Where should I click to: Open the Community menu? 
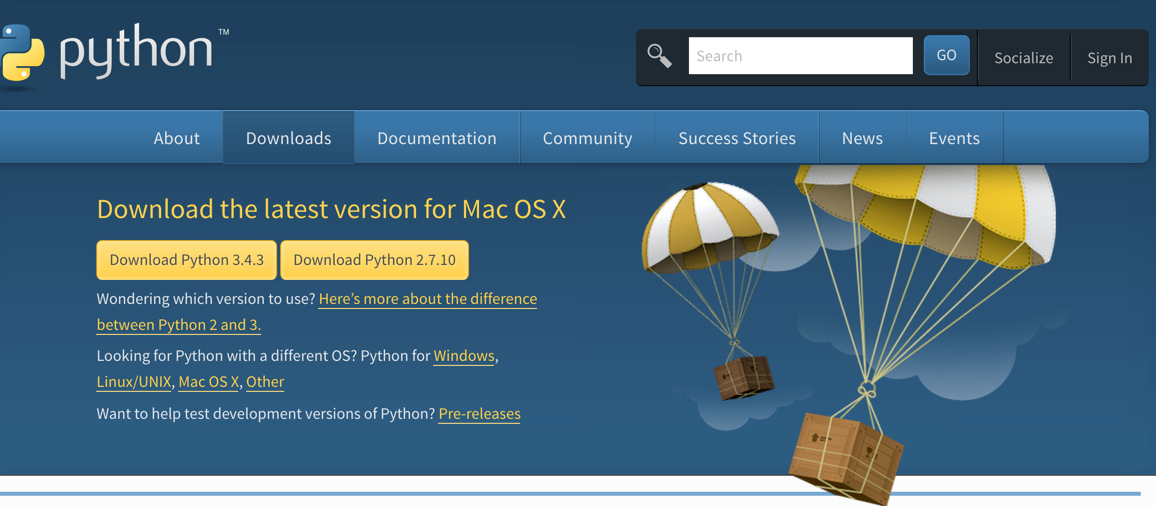pyautogui.click(x=588, y=138)
